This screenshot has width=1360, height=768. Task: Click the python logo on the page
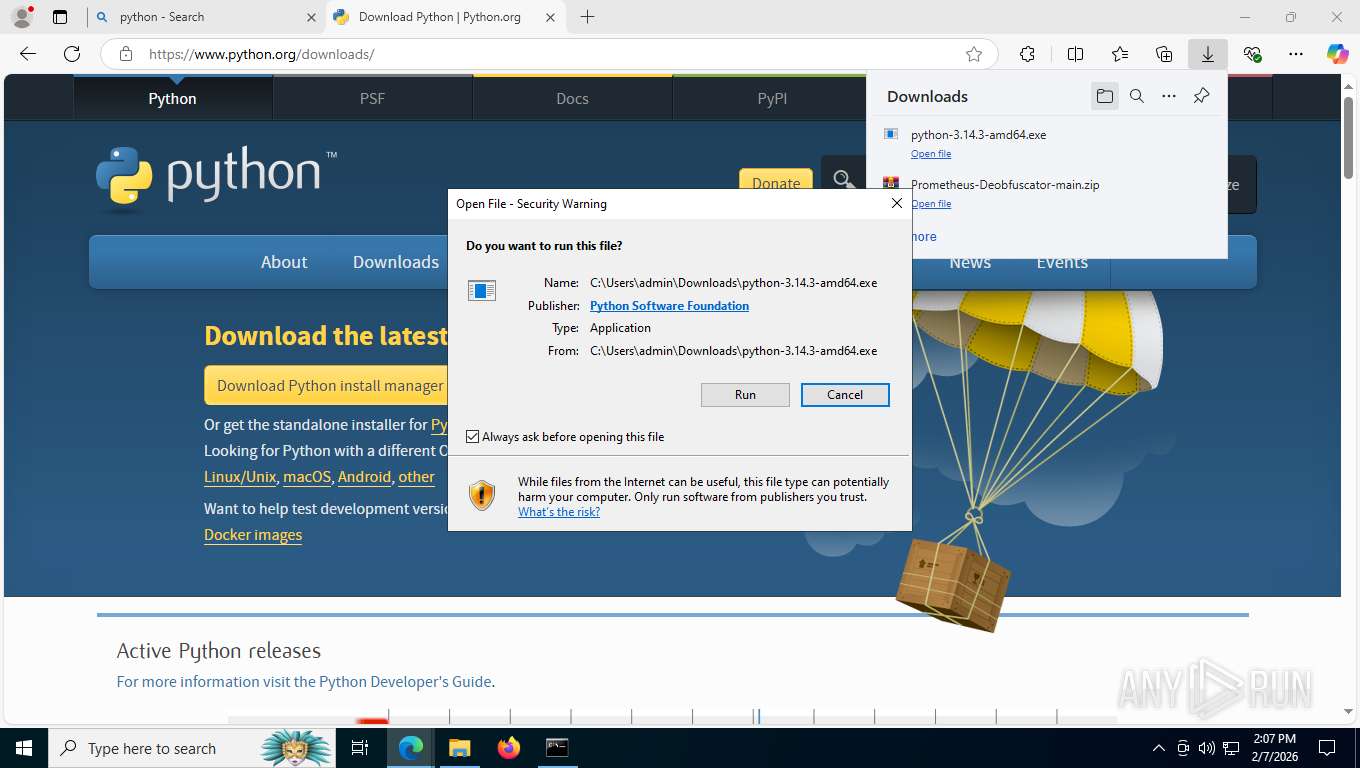[216, 178]
